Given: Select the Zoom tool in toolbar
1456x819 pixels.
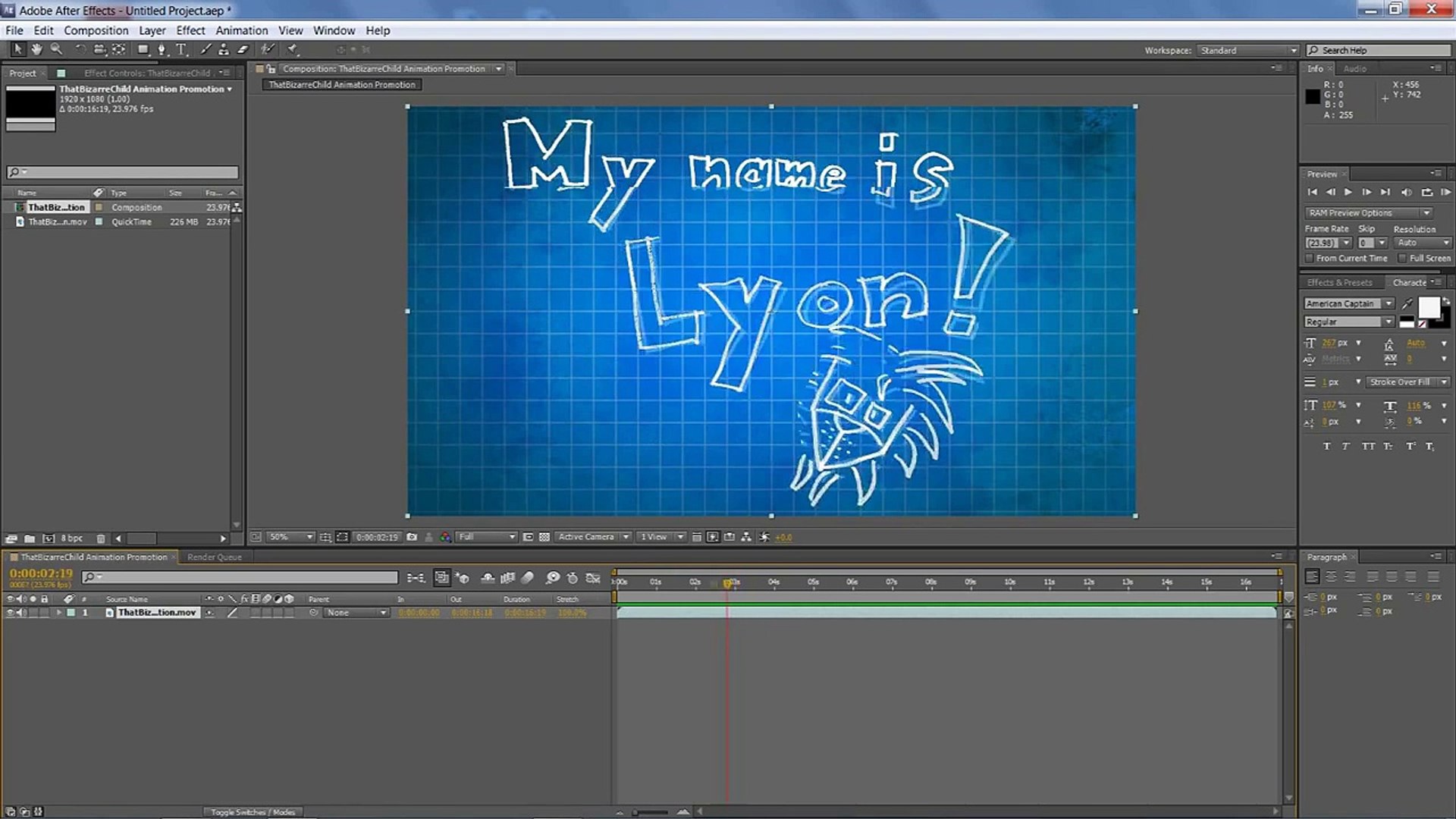Looking at the screenshot, I should click(56, 50).
